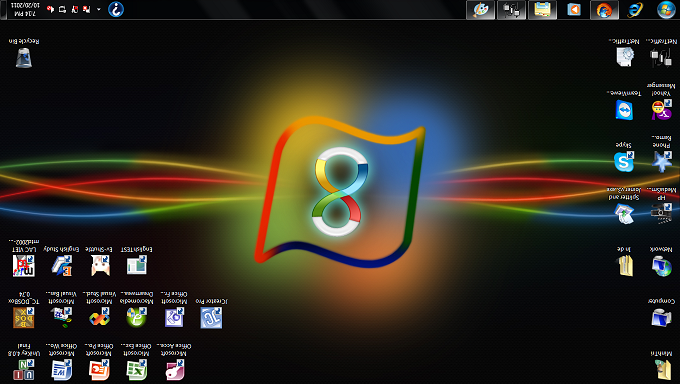This screenshot has height=384, width=680.
Task: Expand the hidden tray icons arrow
Action: (98, 9)
